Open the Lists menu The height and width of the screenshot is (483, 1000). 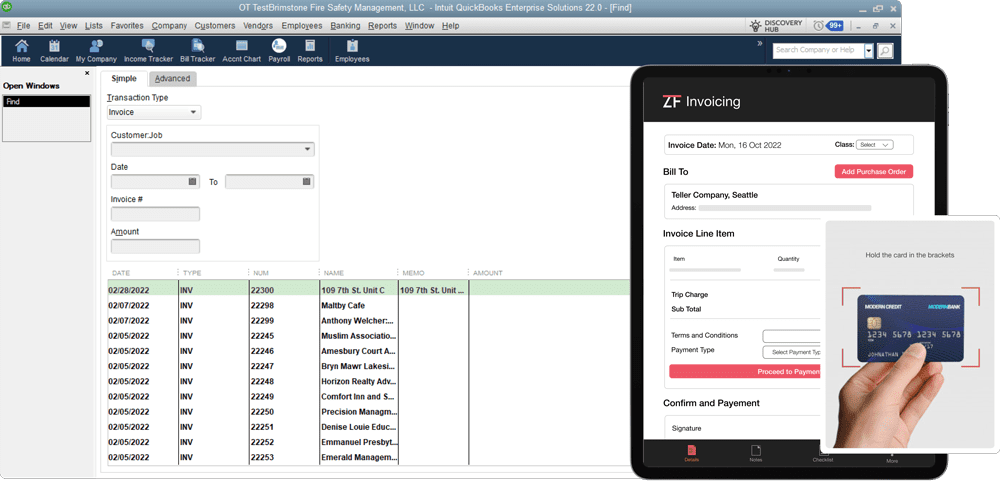(x=94, y=26)
